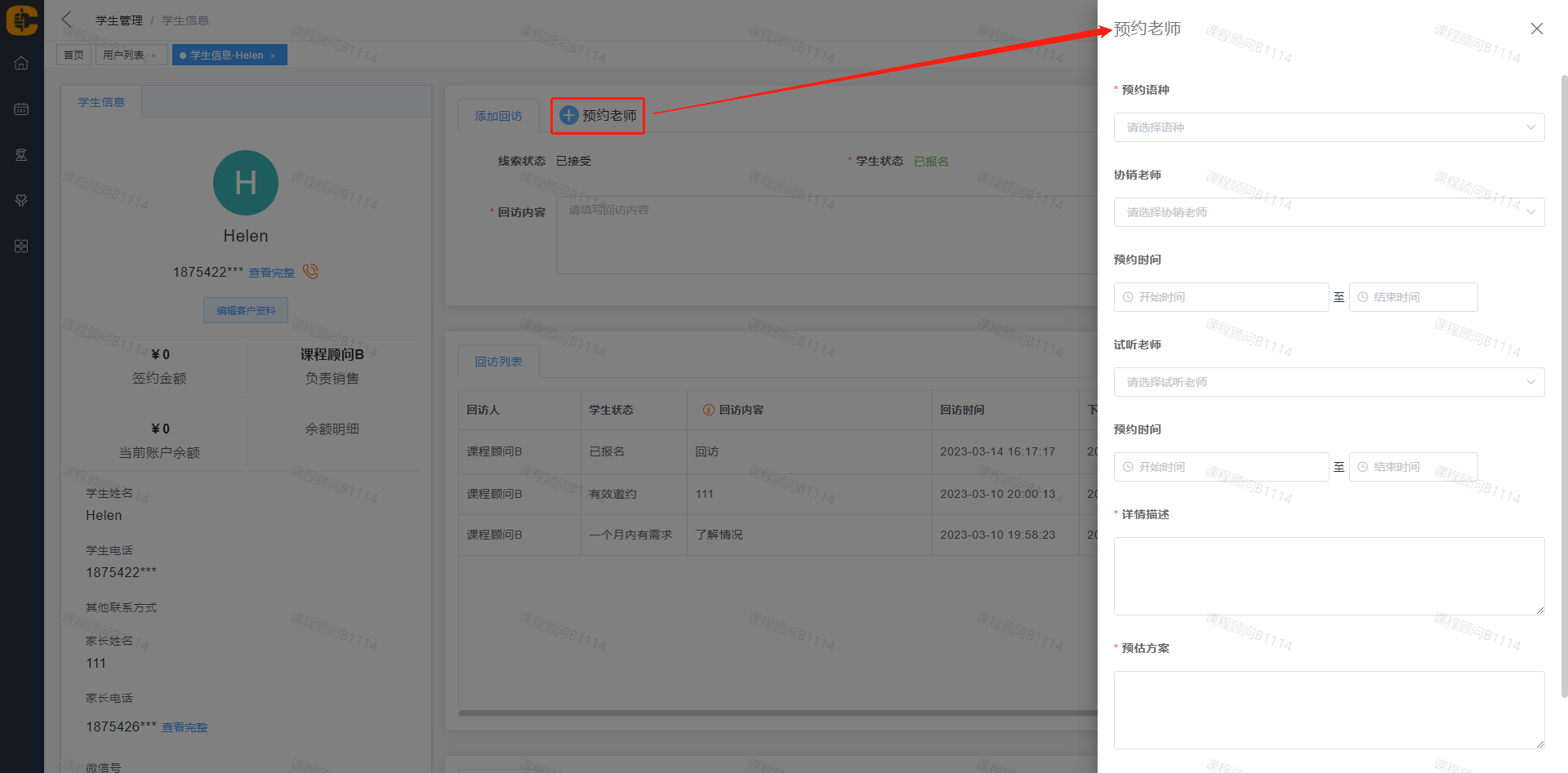This screenshot has width=1568, height=773.
Task: Switch to the 添加回访 tab
Action: (498, 116)
